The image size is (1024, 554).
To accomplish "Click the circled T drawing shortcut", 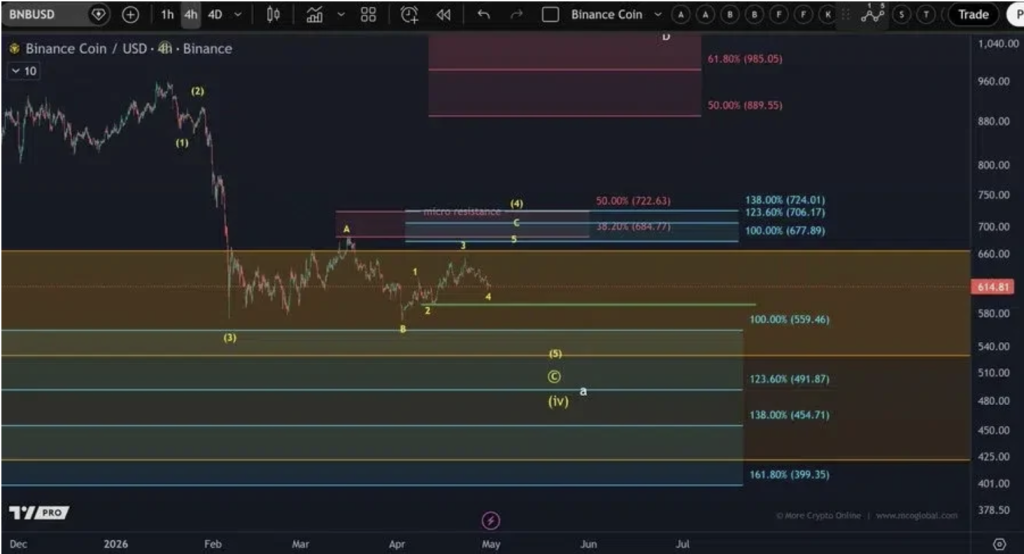I will tap(925, 14).
